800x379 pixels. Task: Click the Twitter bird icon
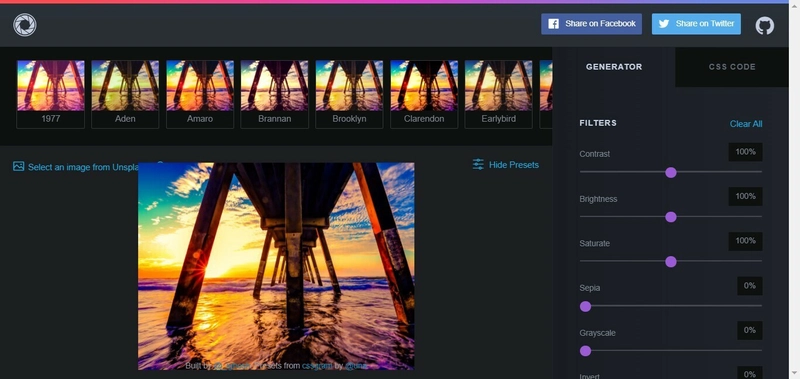tap(664, 24)
